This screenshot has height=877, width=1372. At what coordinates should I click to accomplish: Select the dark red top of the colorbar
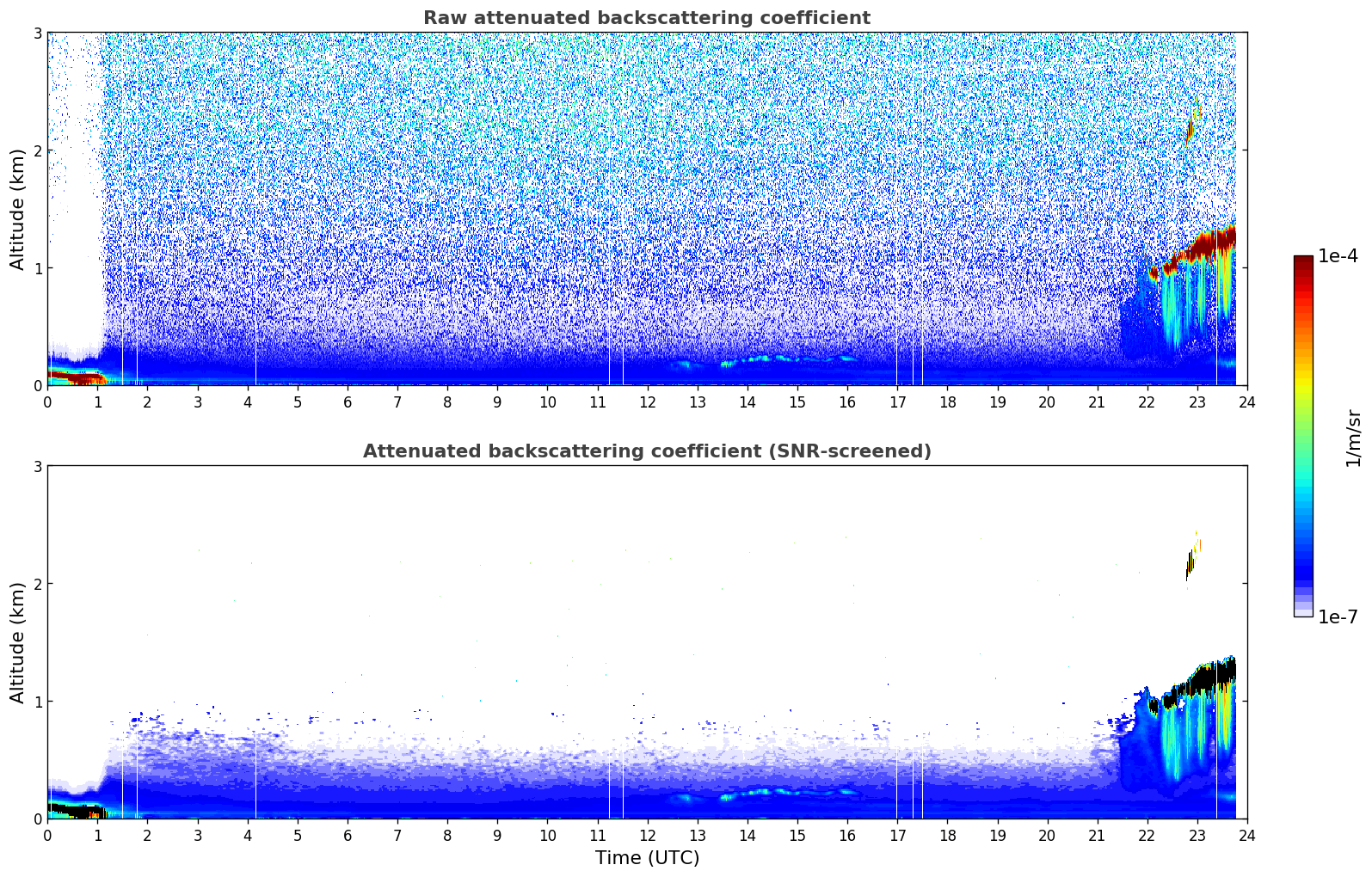[1302, 261]
